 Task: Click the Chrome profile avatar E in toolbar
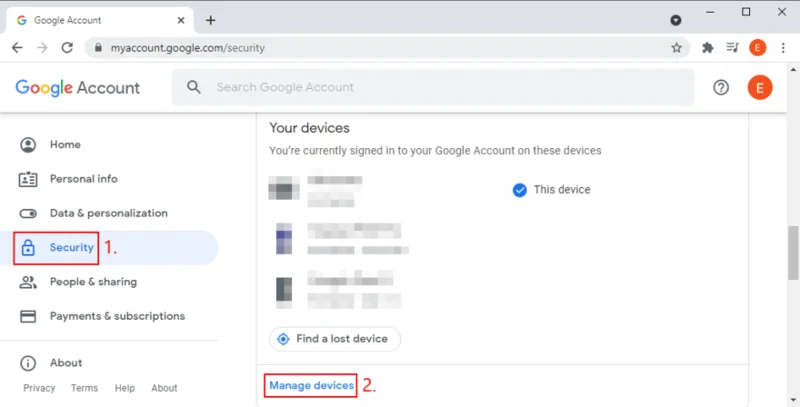click(x=758, y=47)
